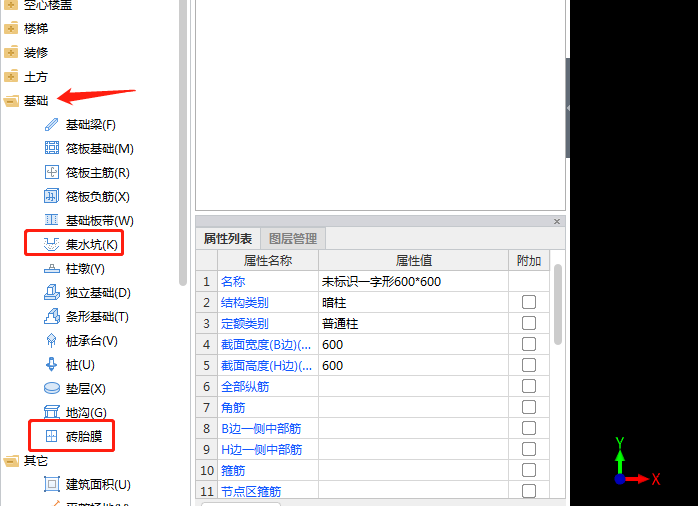Toggle 箍筋 additional checkbox
Screen dimensions: 698x506
pyautogui.click(x=529, y=470)
